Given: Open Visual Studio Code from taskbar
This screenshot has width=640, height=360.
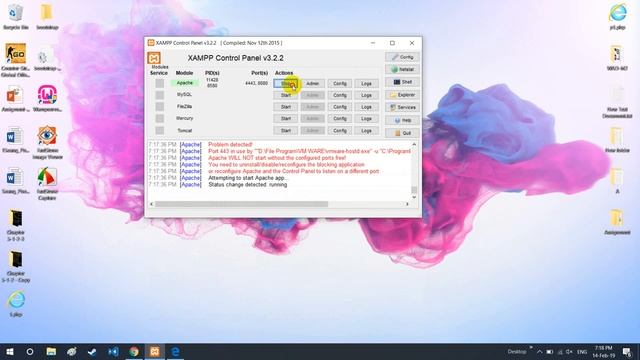Looking at the screenshot, I should (x=113, y=351).
